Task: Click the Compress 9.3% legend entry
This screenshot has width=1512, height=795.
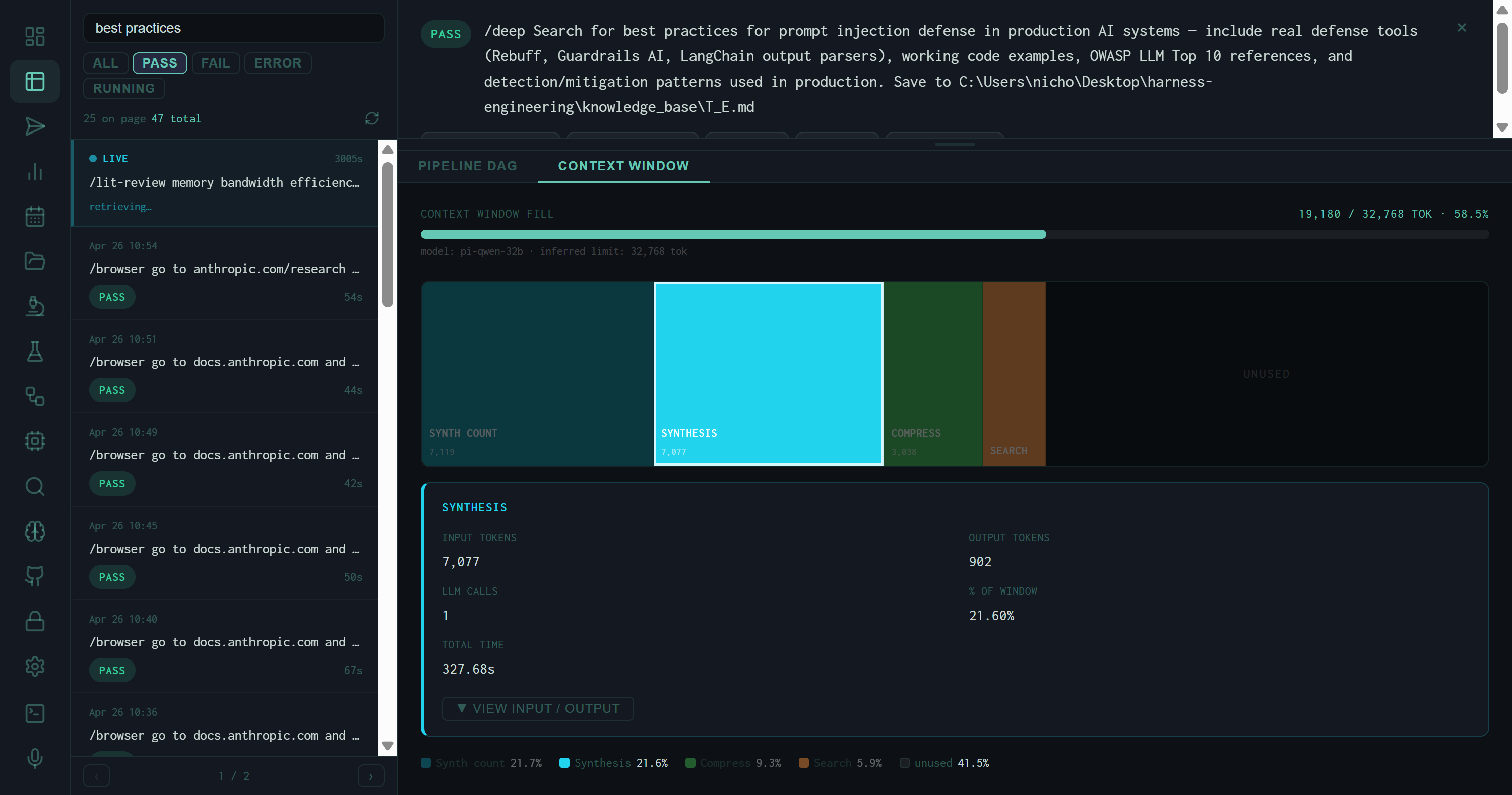Action: [733, 763]
